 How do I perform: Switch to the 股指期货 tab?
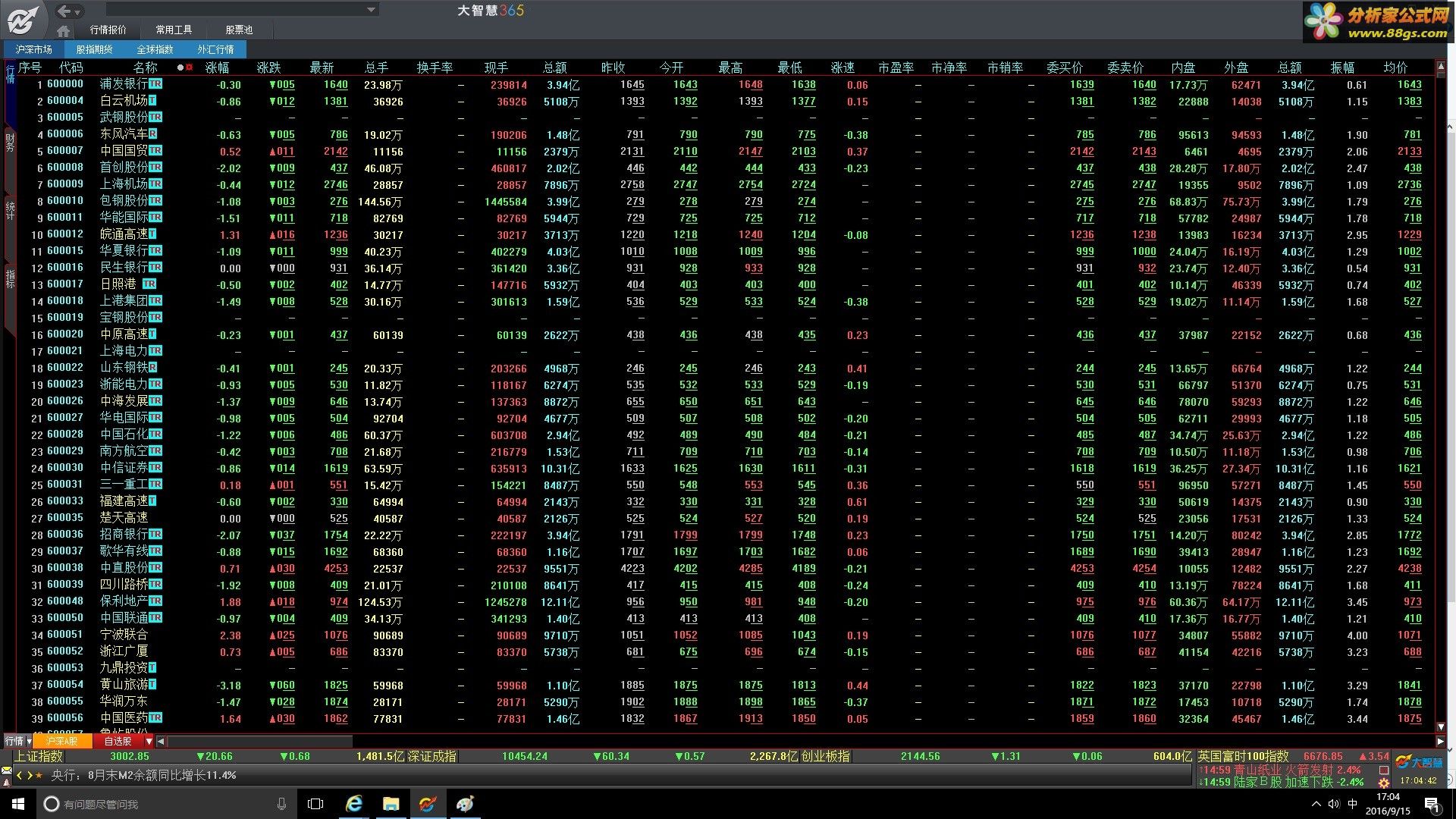[95, 49]
